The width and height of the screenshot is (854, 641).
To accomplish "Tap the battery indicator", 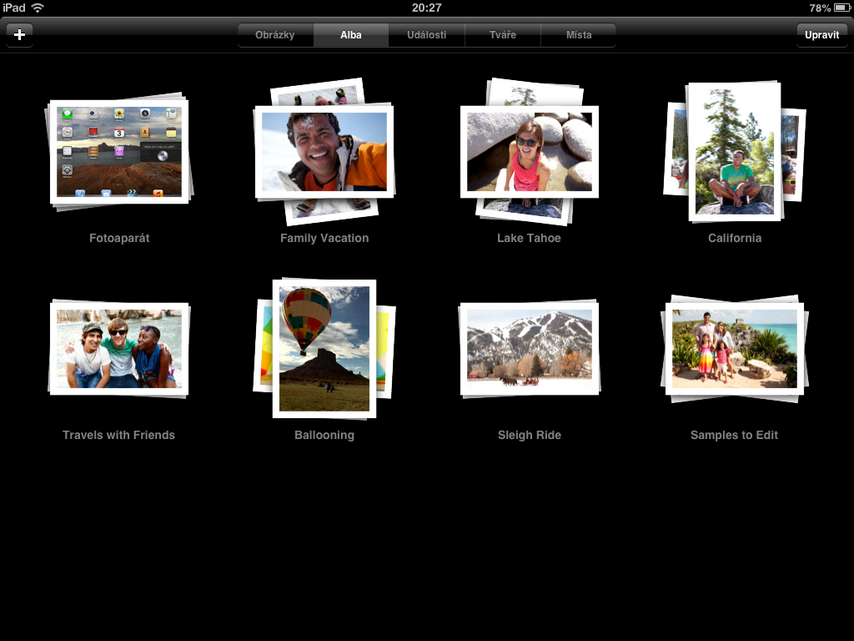I will pos(840,7).
